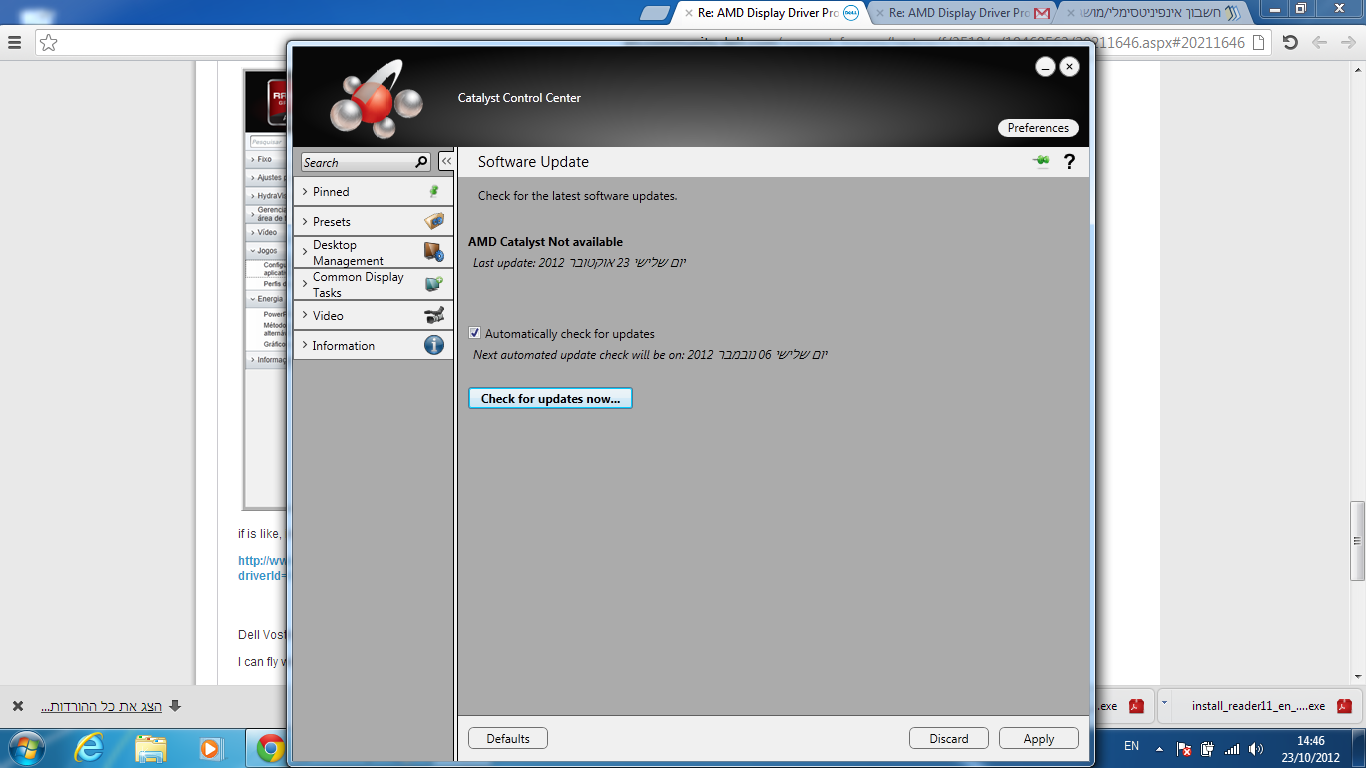1366x768 pixels.
Task: Click the Presets category icon
Action: point(433,221)
